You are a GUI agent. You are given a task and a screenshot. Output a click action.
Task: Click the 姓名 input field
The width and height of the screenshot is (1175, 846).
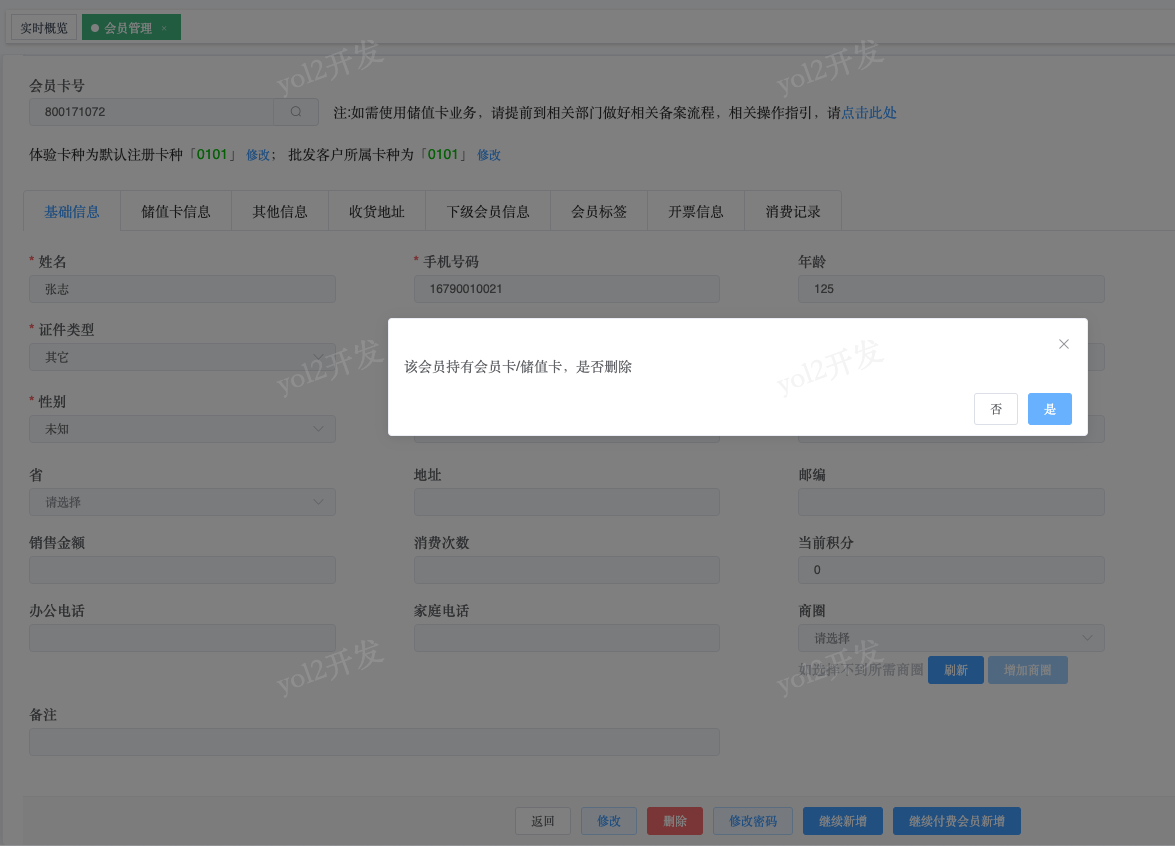click(x=182, y=288)
